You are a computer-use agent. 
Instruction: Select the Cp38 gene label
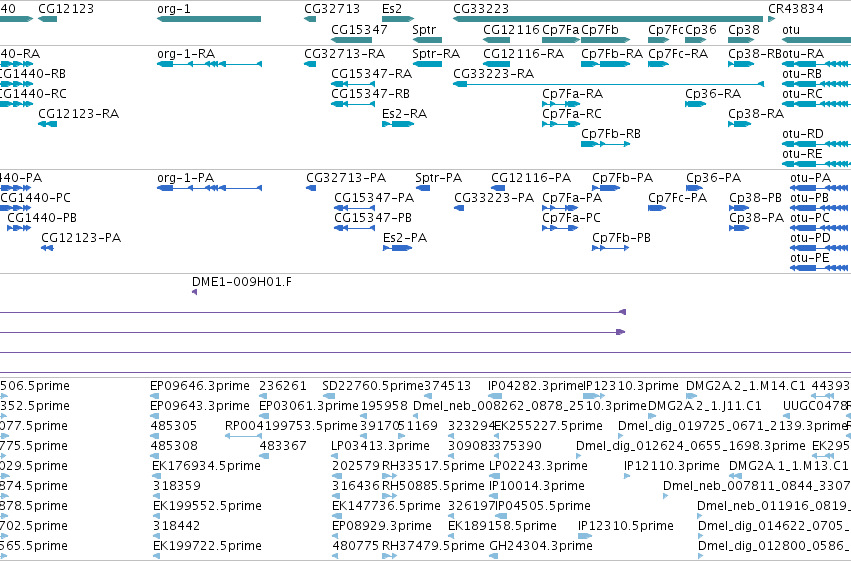[744, 29]
